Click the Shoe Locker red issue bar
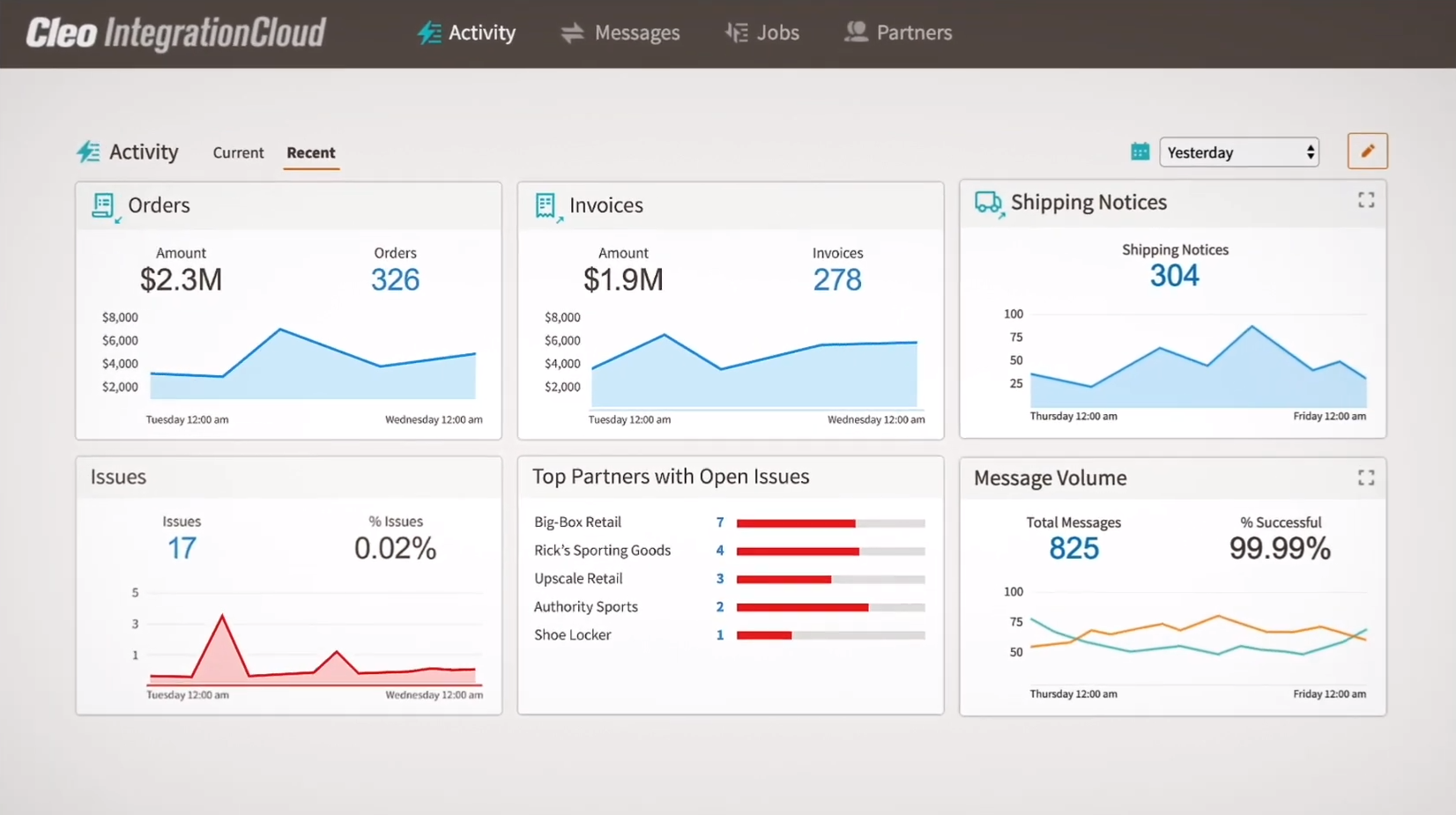The image size is (1456, 815). click(x=764, y=635)
